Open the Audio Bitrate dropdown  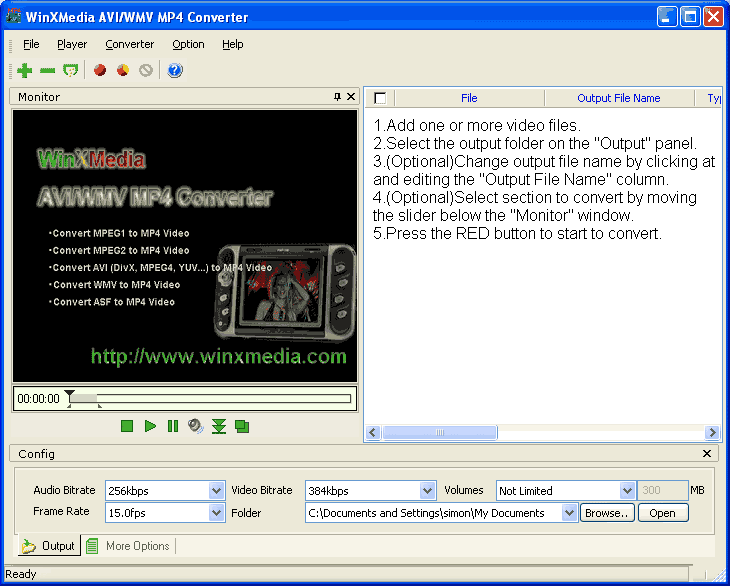coord(216,491)
